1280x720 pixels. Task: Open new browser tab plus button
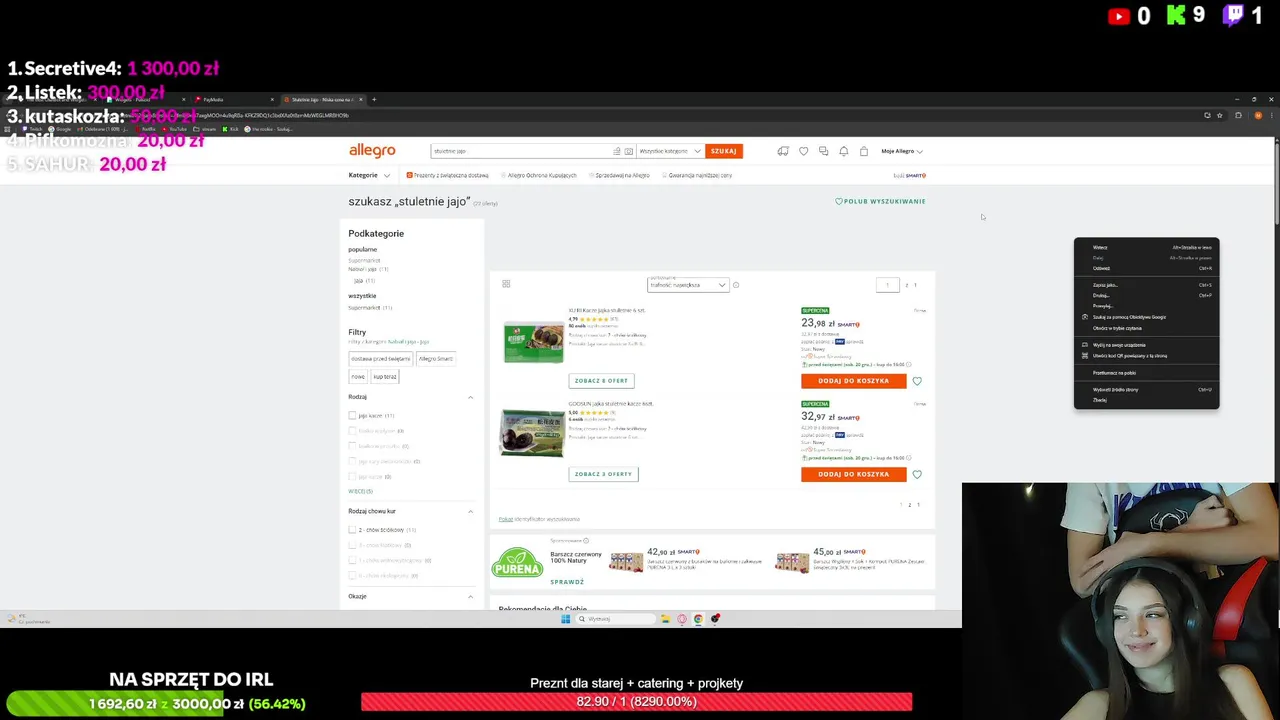pos(374,99)
